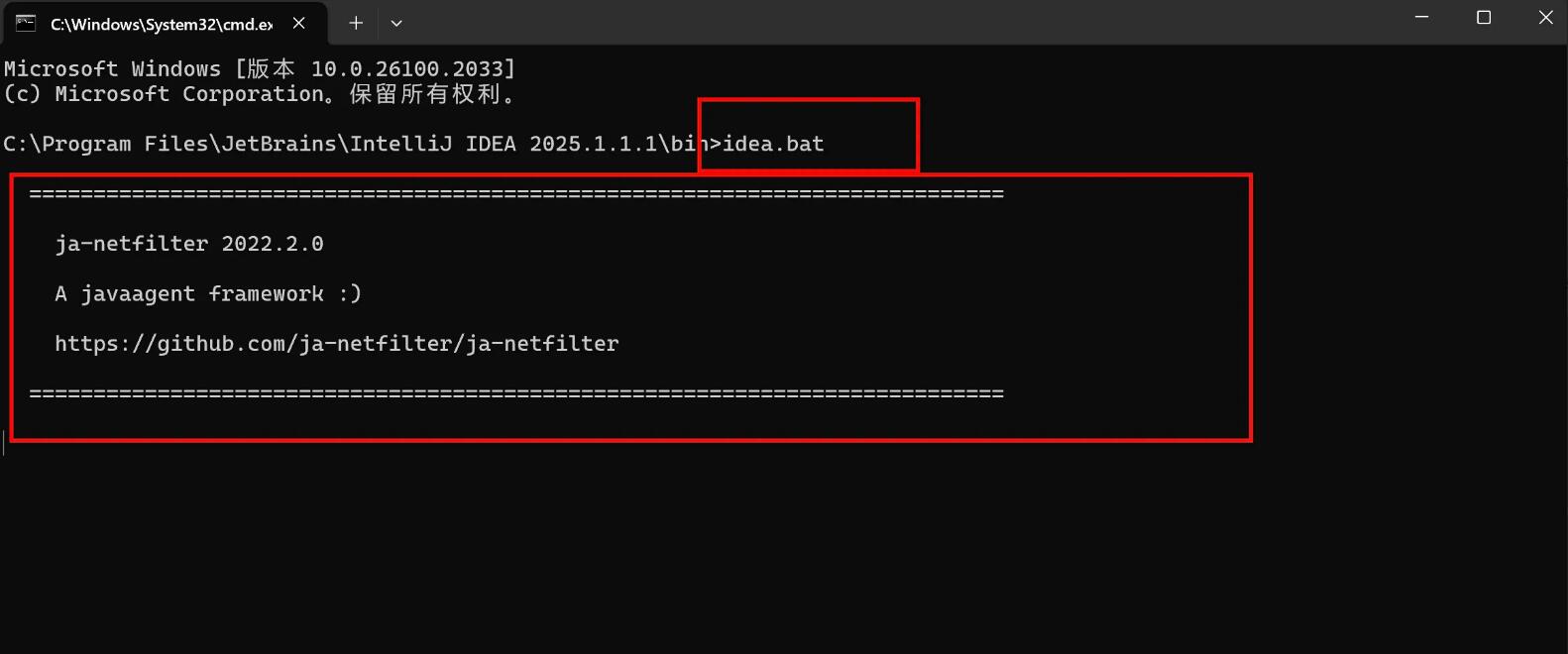The height and width of the screenshot is (654, 1568).
Task: Open a new terminal tab with plus icon
Action: (356, 23)
